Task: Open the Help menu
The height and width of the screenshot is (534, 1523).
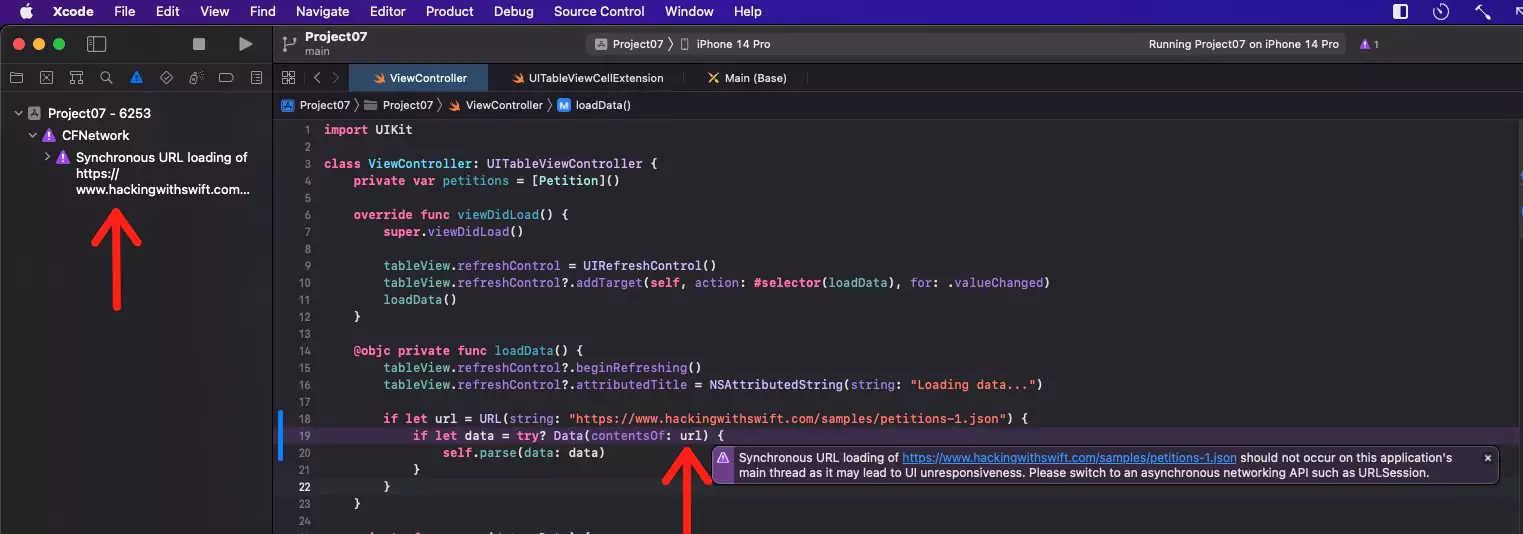Action: (748, 11)
